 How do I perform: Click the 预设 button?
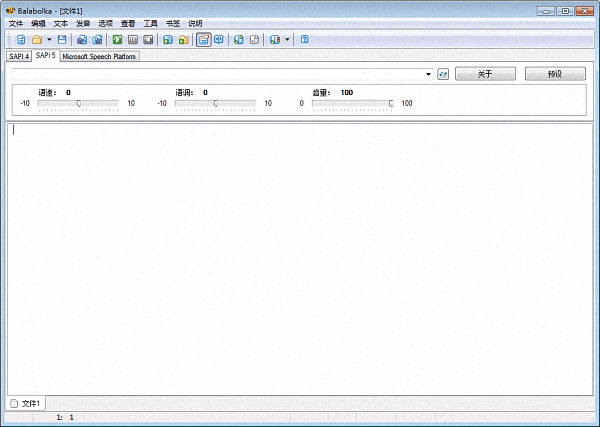pyautogui.click(x=555, y=74)
